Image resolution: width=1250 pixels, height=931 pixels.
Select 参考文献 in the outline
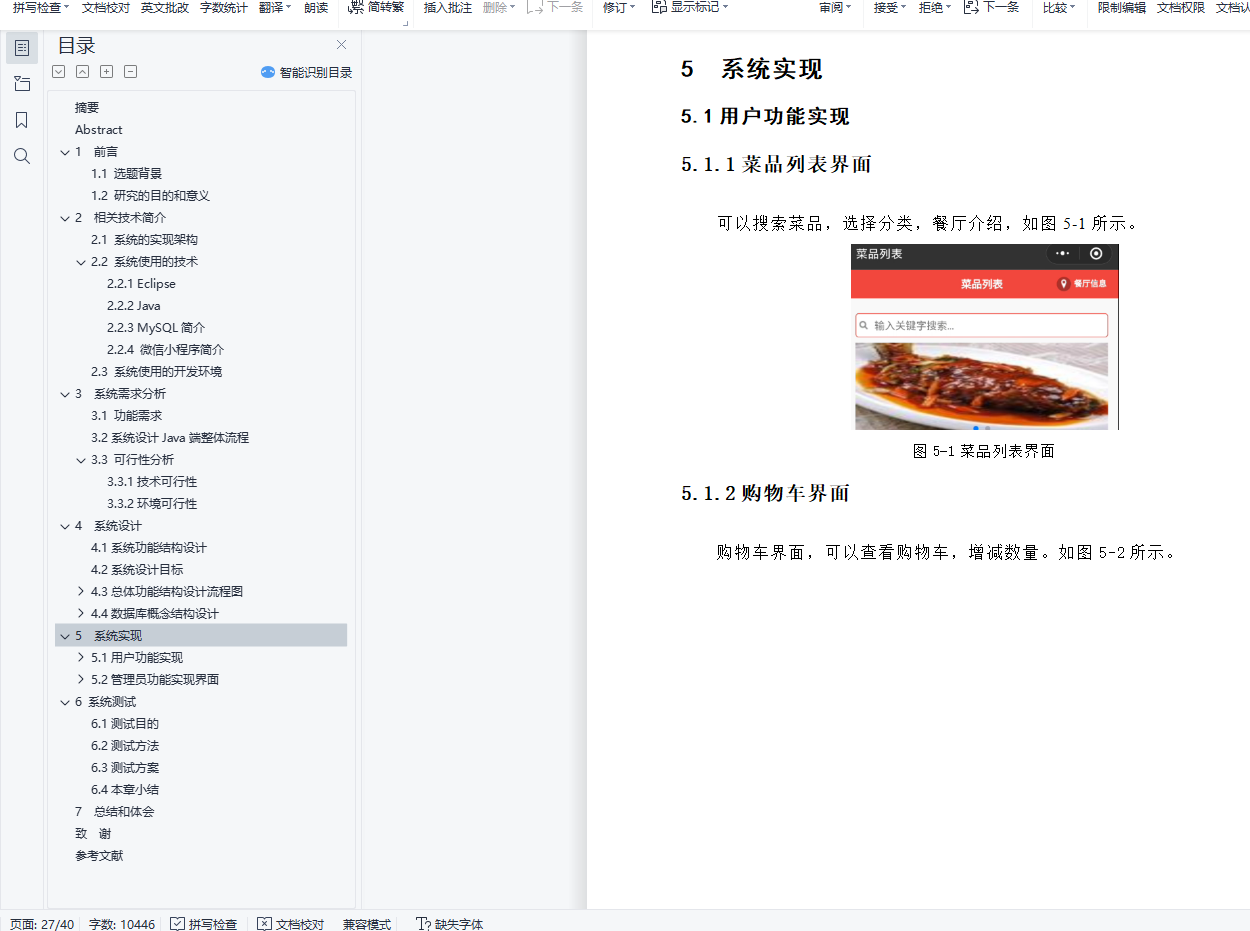coord(99,856)
